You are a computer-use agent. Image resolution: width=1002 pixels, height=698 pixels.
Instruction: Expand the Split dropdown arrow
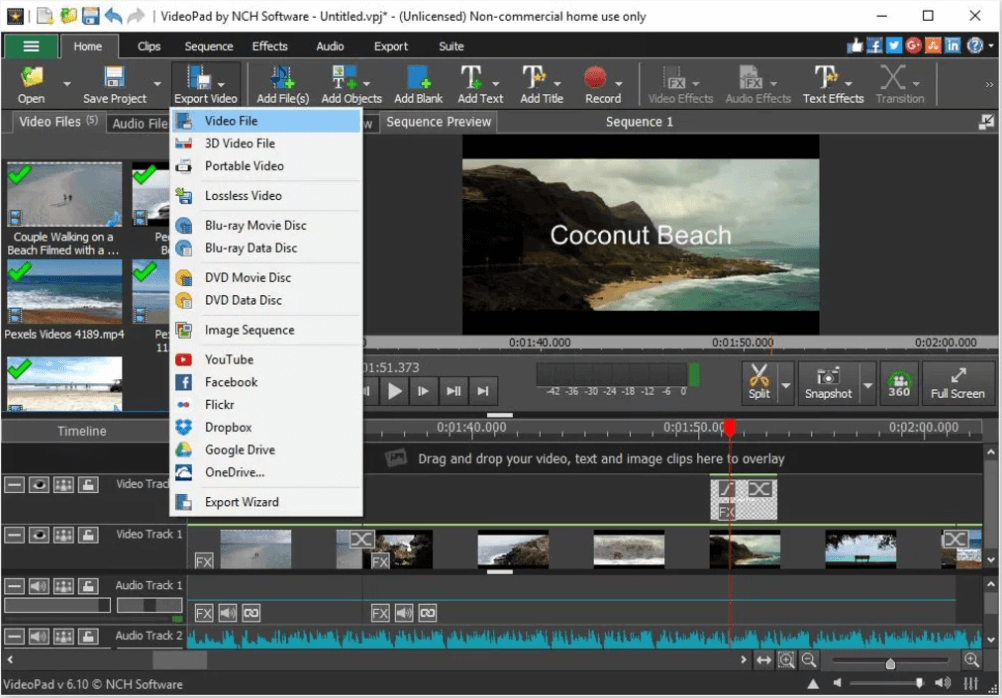(x=786, y=385)
